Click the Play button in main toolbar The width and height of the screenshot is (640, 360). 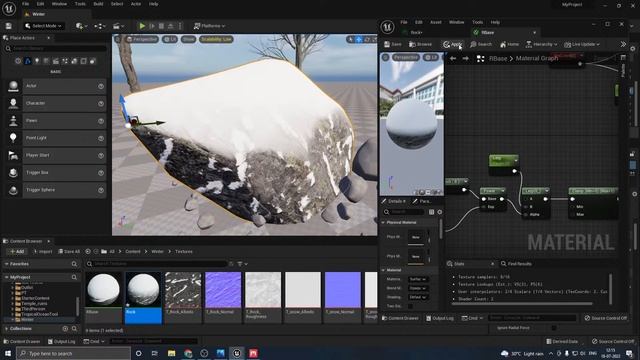(x=142, y=26)
